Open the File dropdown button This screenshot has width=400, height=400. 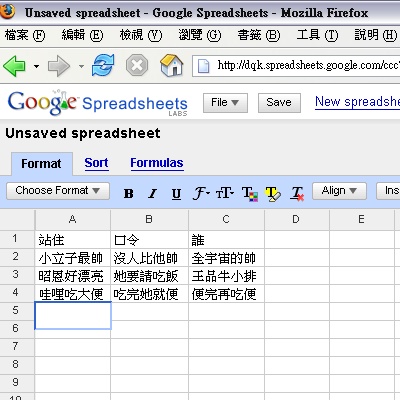point(225,103)
